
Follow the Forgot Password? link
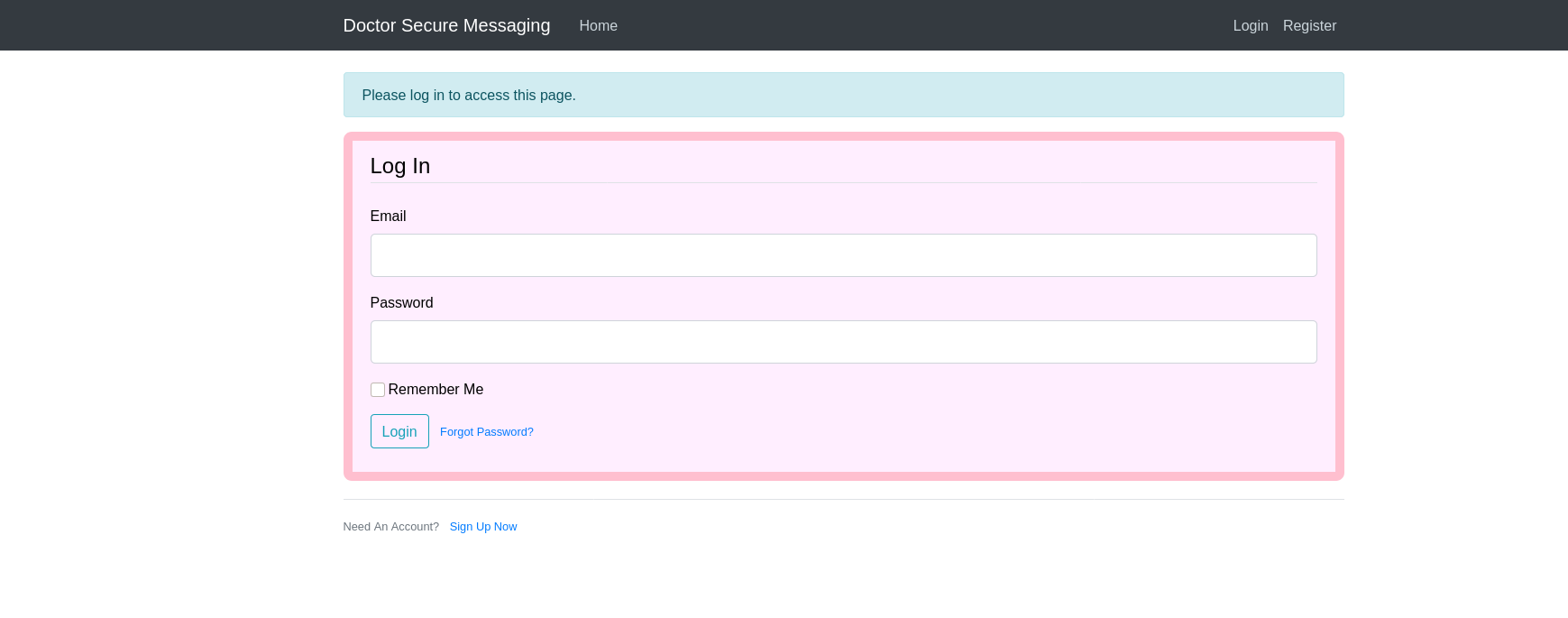[x=486, y=432]
